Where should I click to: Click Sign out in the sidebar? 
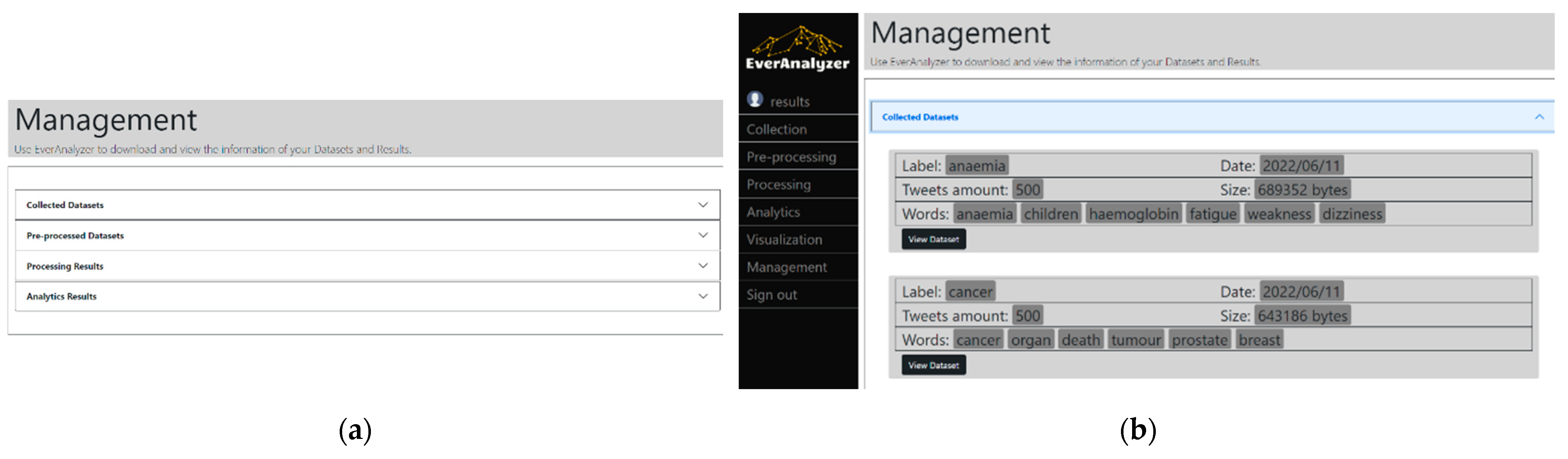771,295
